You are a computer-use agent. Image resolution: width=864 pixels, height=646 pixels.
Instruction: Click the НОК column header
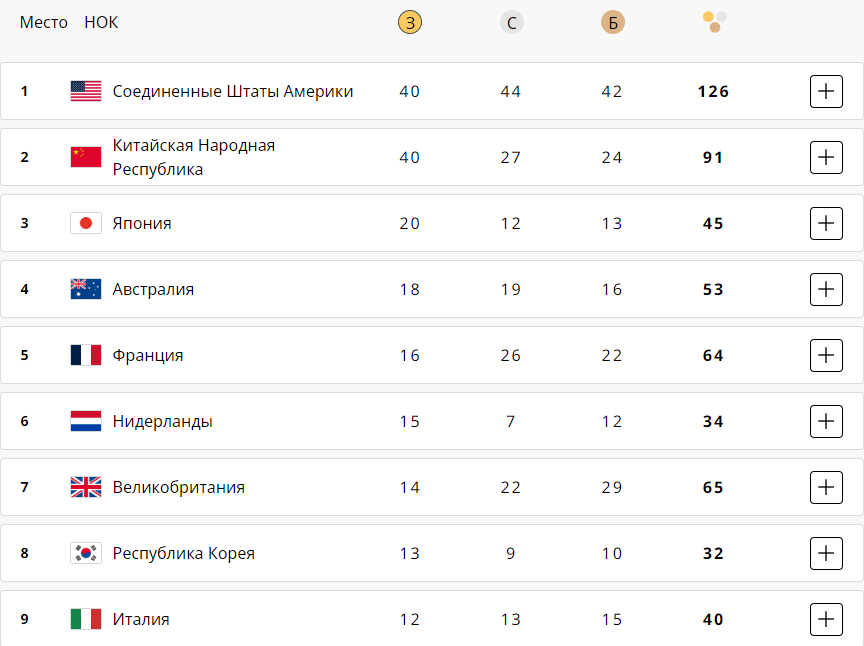tap(101, 22)
